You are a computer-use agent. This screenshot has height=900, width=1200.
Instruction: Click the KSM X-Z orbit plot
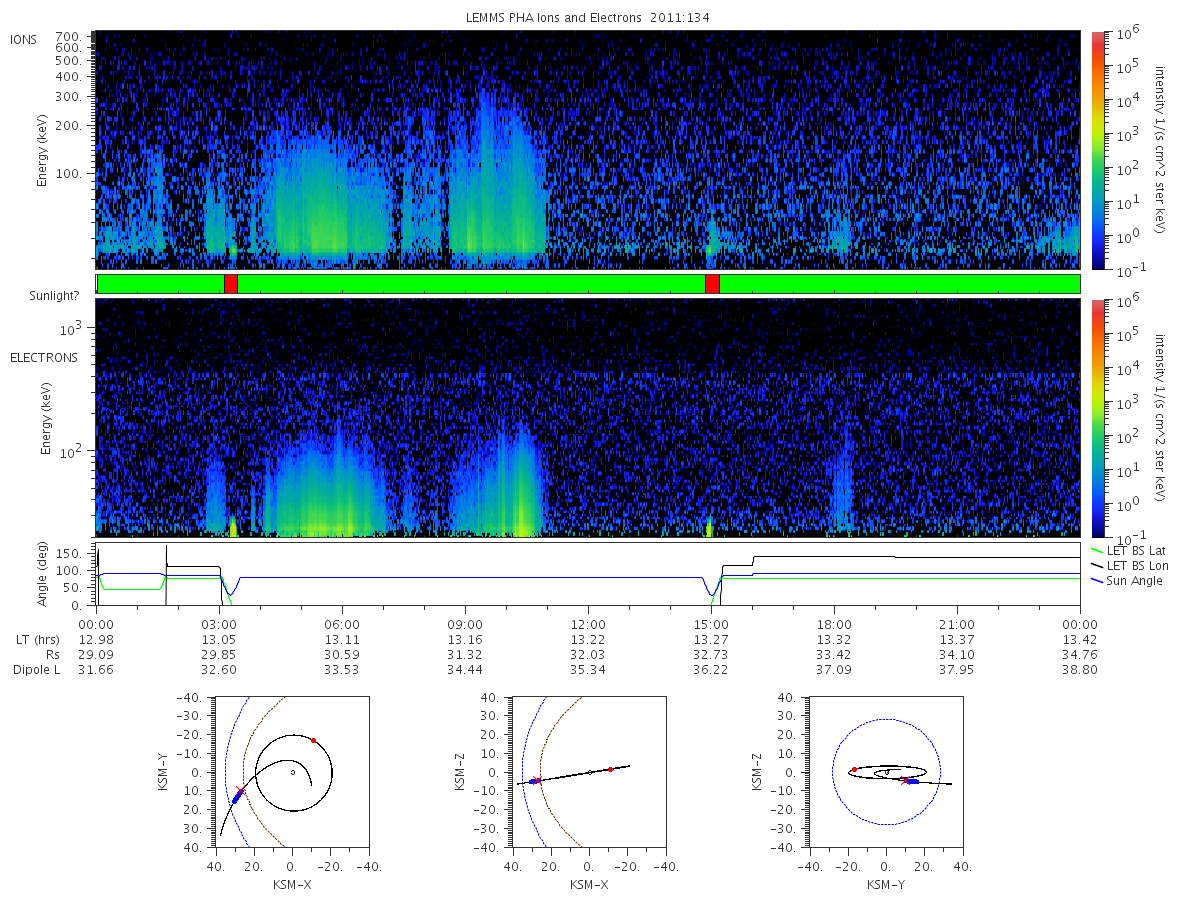tap(588, 772)
